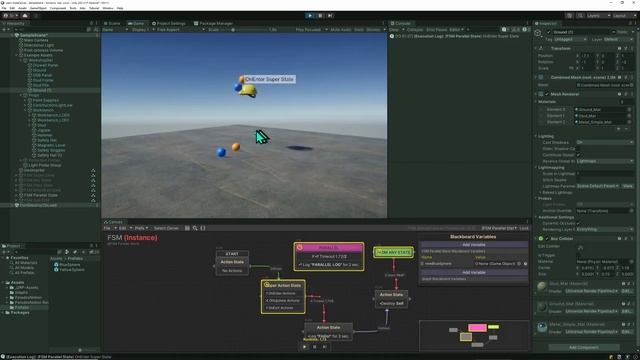The width and height of the screenshot is (640, 360).
Task: Start Play mode with the play button
Action: (310, 16)
